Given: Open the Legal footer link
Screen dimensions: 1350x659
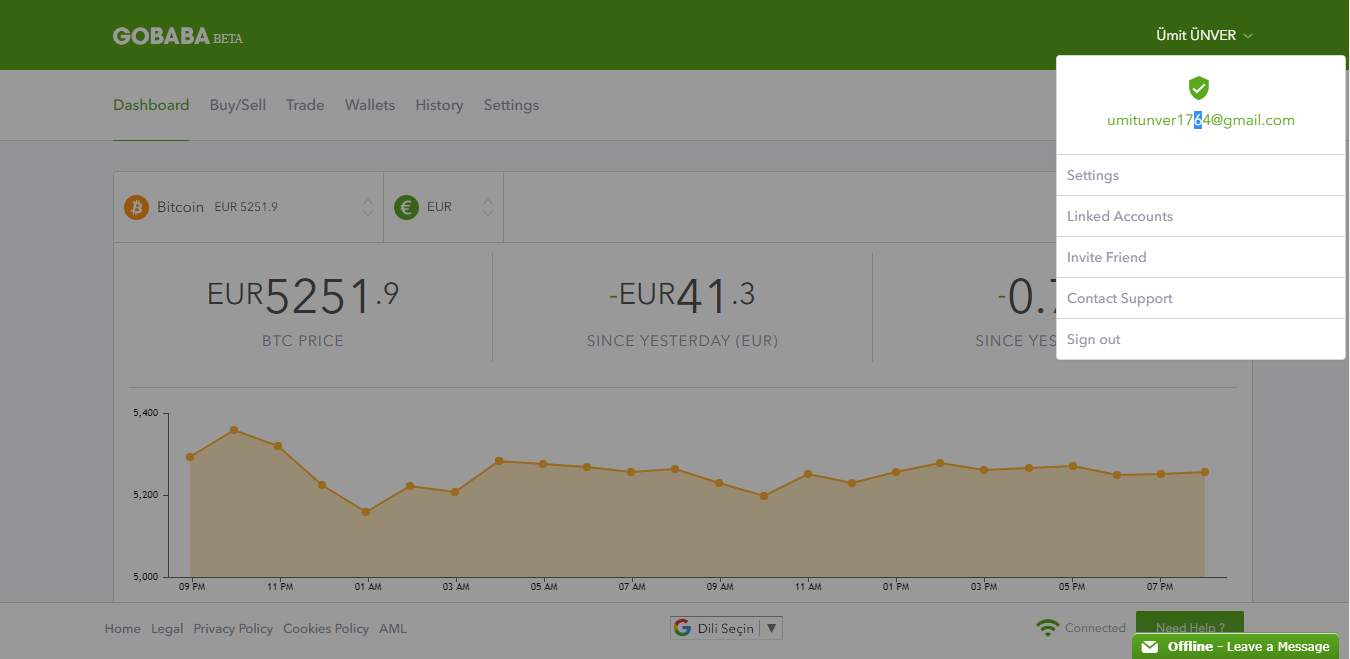Looking at the screenshot, I should point(167,629).
